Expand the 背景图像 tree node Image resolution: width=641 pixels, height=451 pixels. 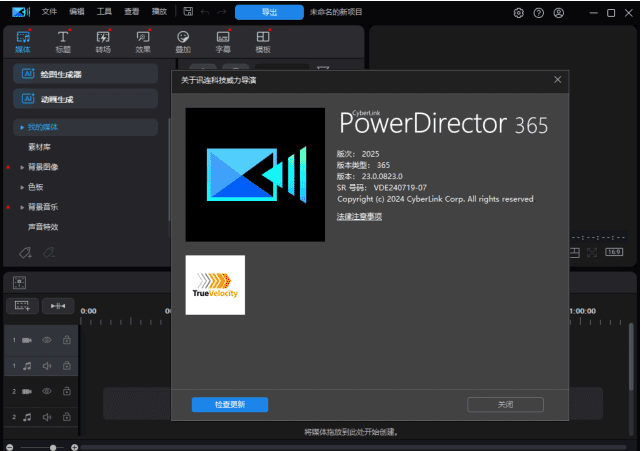(22, 167)
